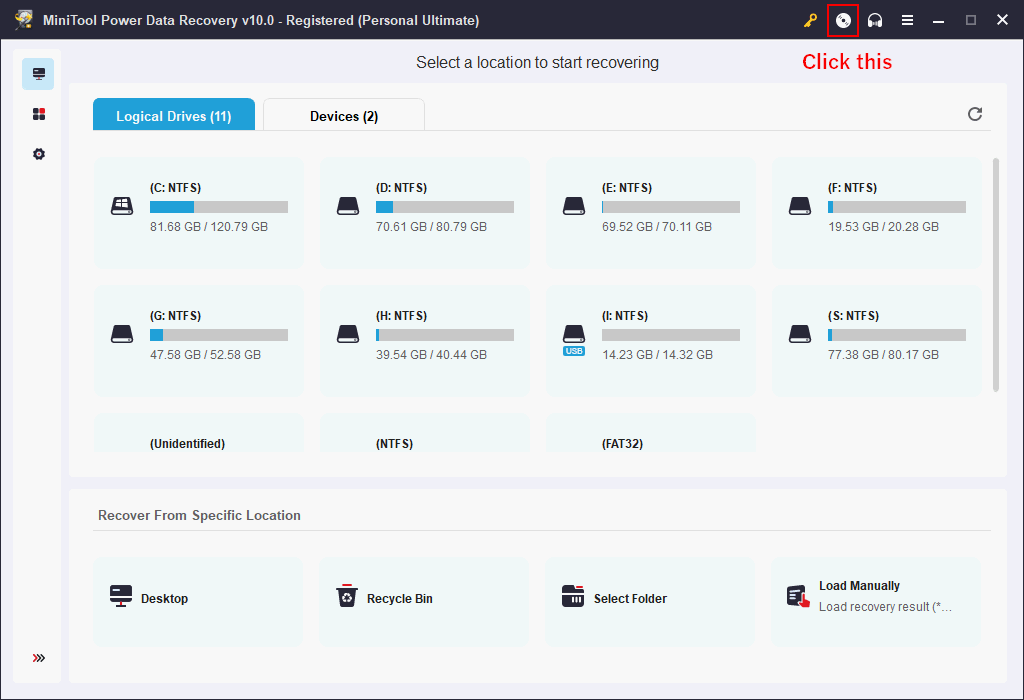Select the D: NTFS drive icon
The width and height of the screenshot is (1024, 700).
[x=348, y=206]
